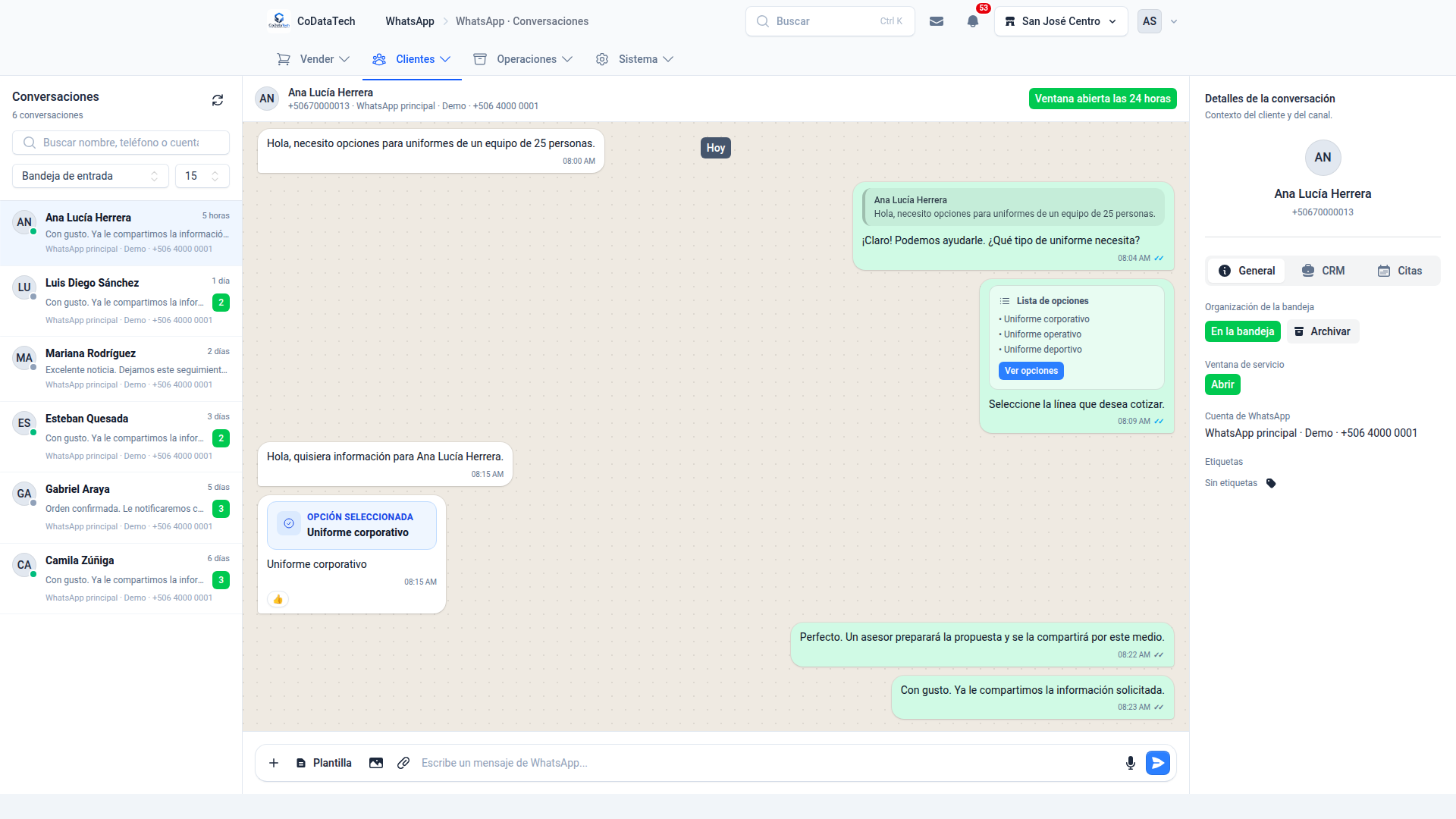
Task: Open Luis Diego Sánchez conversation
Action: click(121, 301)
